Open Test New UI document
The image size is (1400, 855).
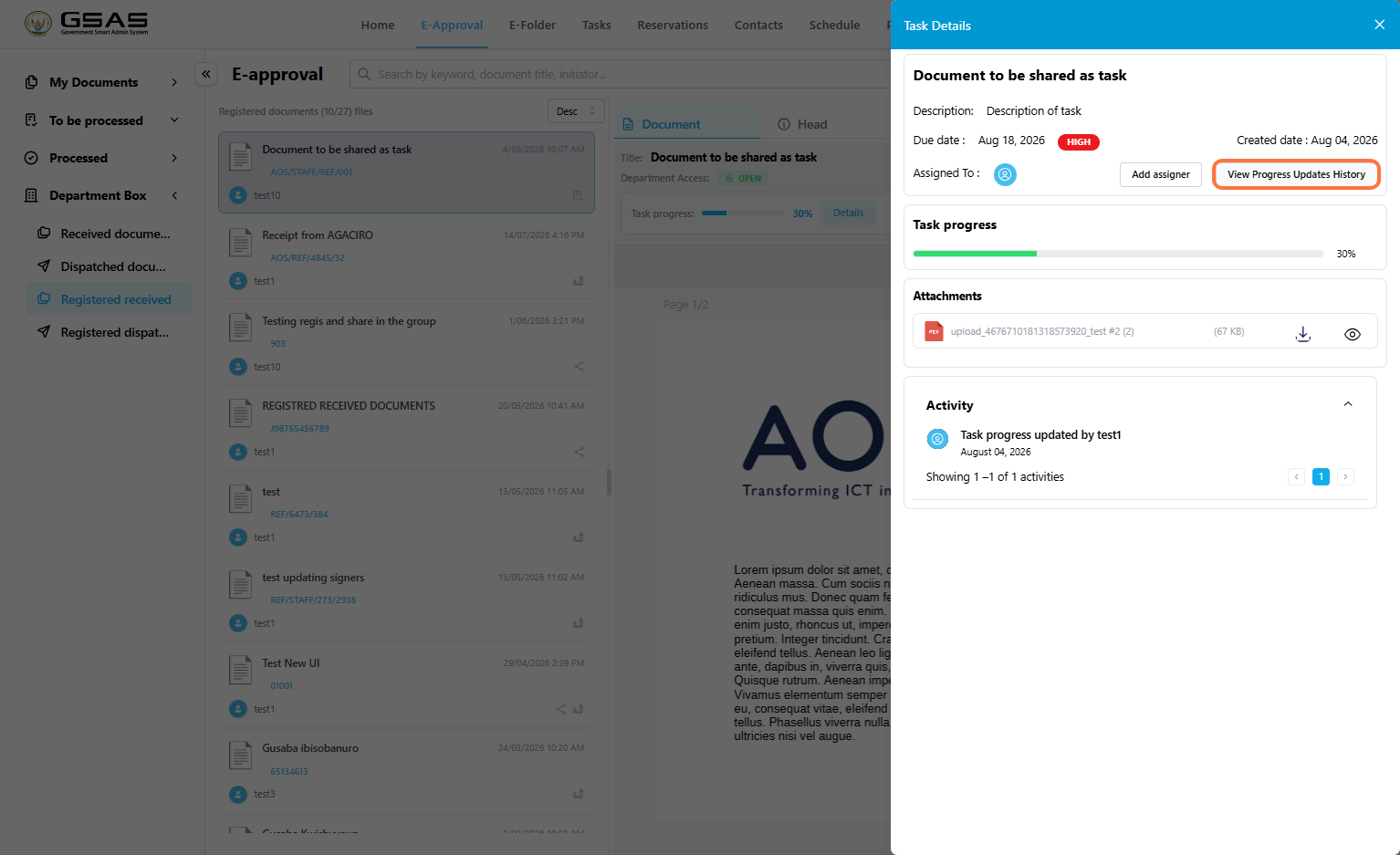[407, 686]
